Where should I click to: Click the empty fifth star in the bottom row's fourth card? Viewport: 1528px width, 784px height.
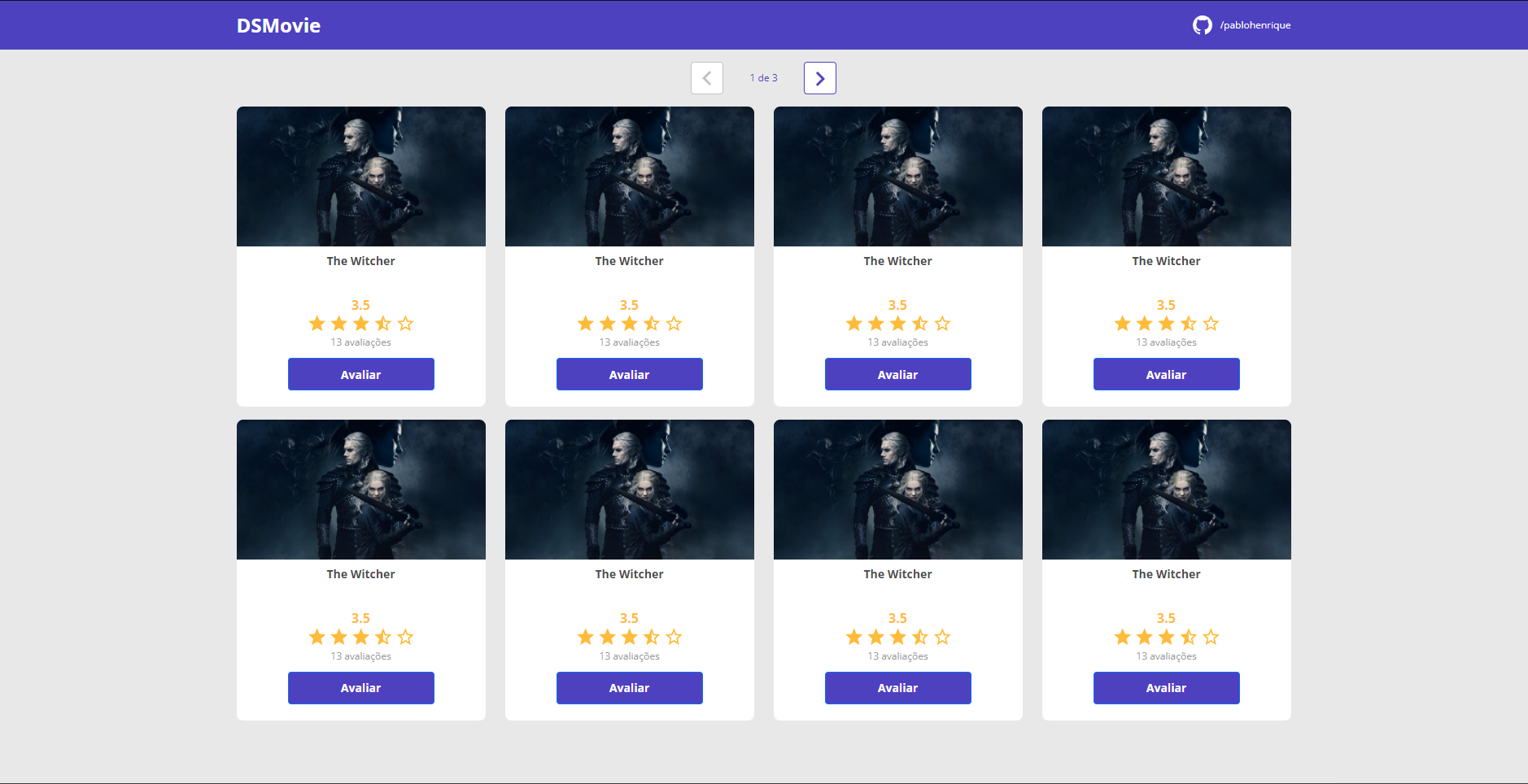click(1211, 637)
